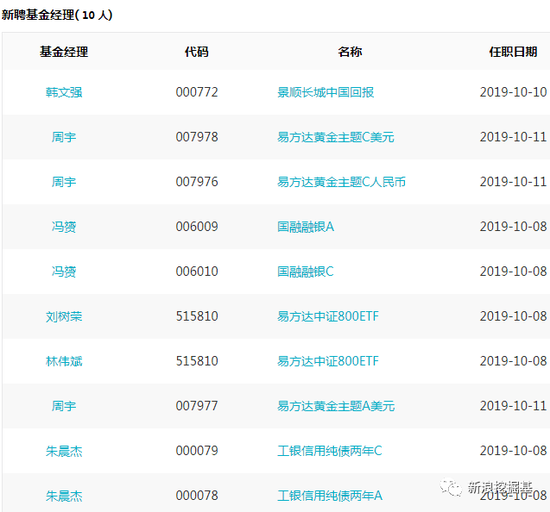Select code 515810 in 刘树荣's row

click(x=197, y=316)
